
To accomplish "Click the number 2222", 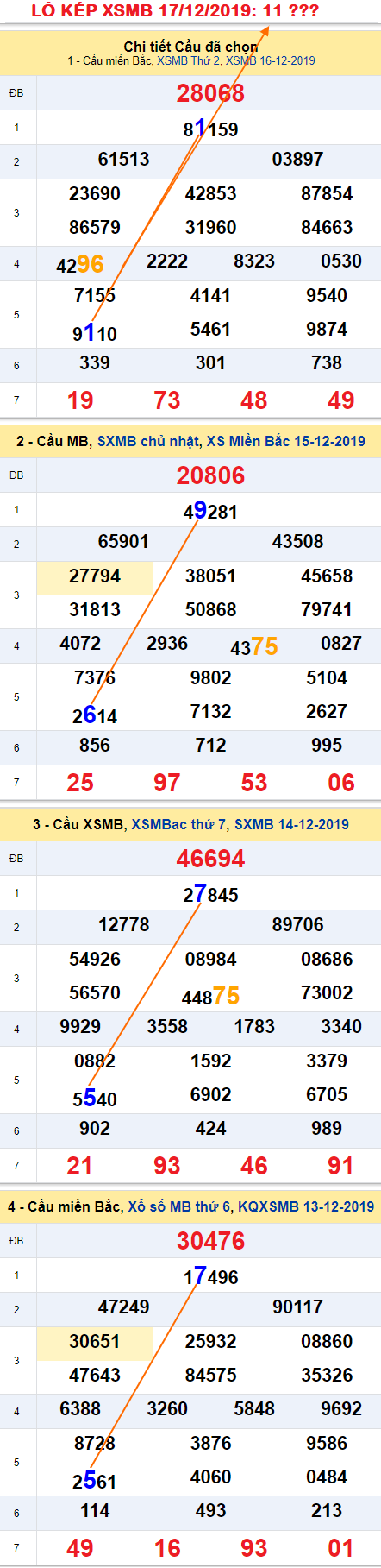I will tap(167, 261).
